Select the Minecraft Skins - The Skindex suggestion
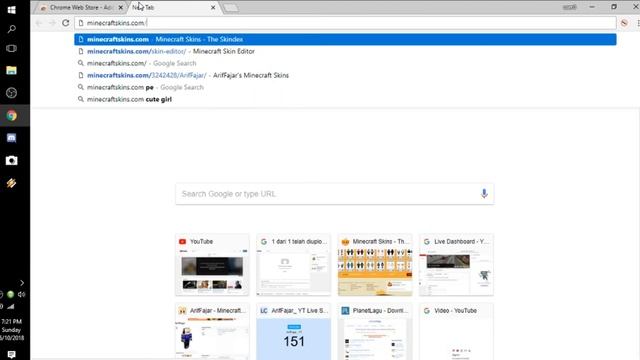This screenshot has height=360, width=640. tap(345, 39)
